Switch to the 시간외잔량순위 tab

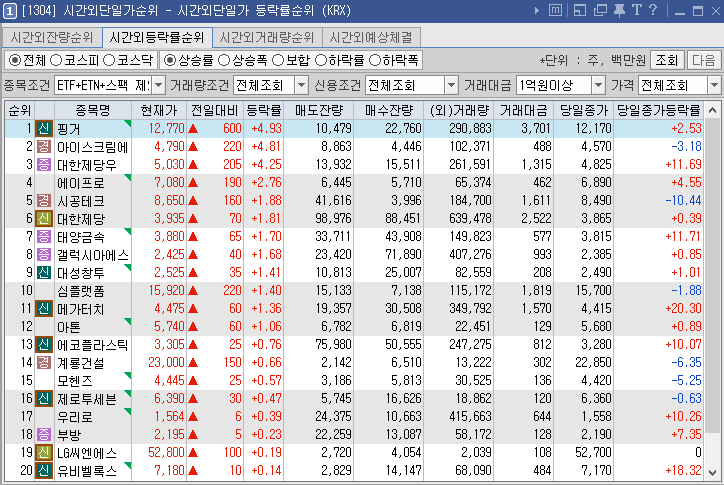click(52, 37)
